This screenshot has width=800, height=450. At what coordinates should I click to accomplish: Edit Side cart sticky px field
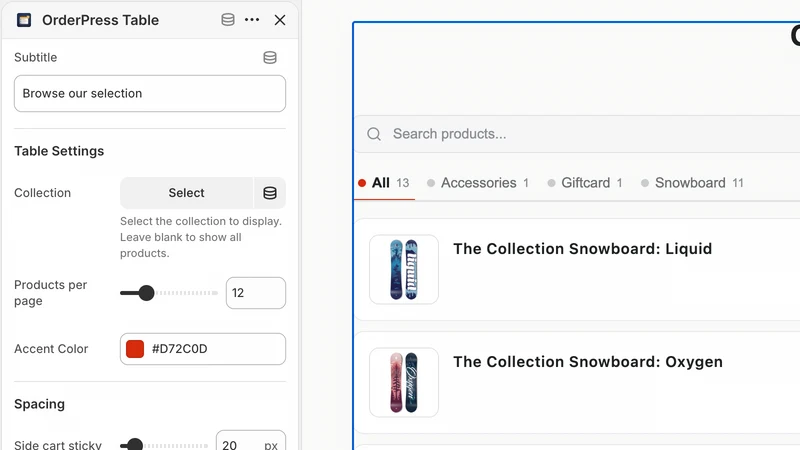pos(251,442)
